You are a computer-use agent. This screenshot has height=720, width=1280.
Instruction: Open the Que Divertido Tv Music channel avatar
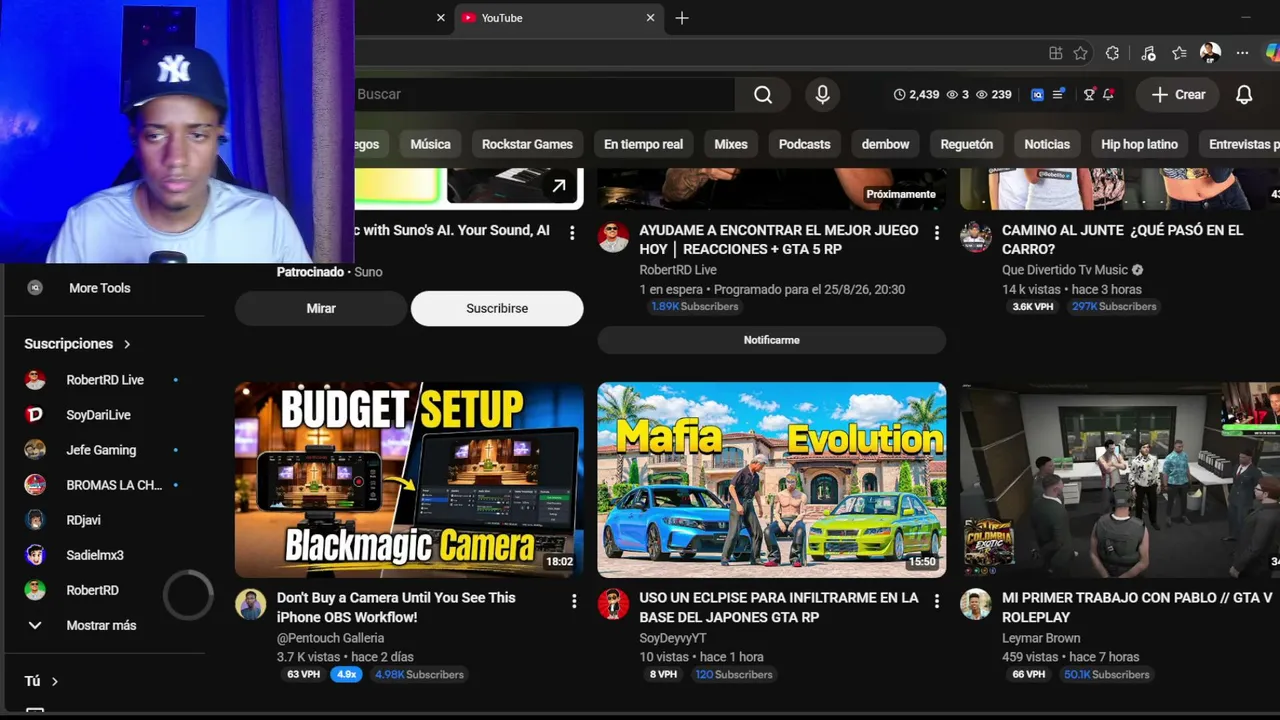pos(976,237)
